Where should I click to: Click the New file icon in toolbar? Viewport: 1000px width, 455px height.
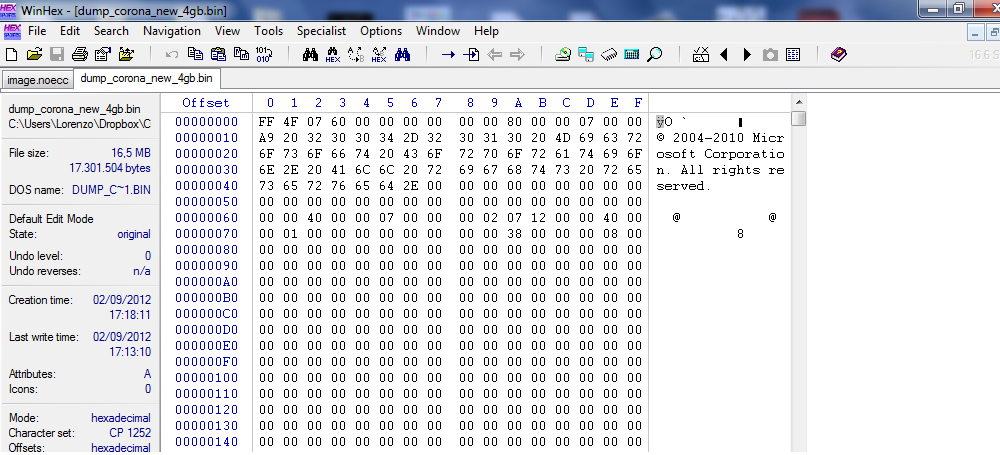(12, 54)
